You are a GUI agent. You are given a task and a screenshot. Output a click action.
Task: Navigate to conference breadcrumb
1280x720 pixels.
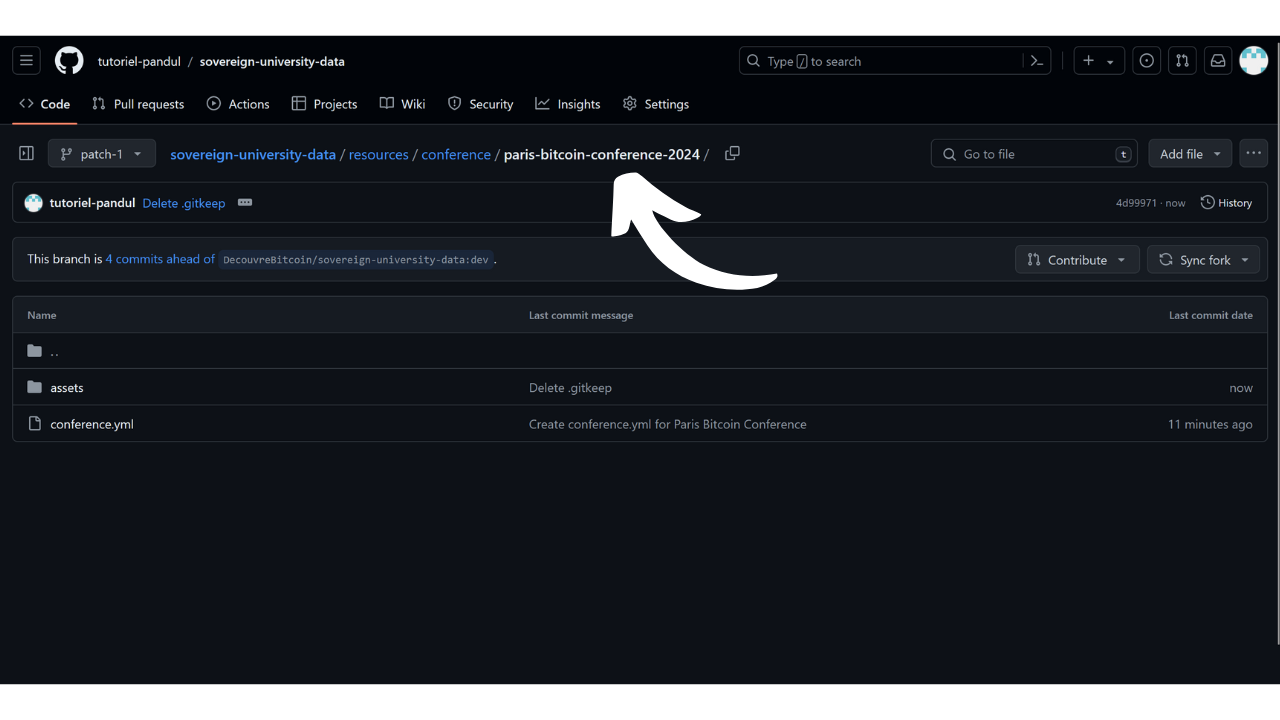tap(456, 154)
